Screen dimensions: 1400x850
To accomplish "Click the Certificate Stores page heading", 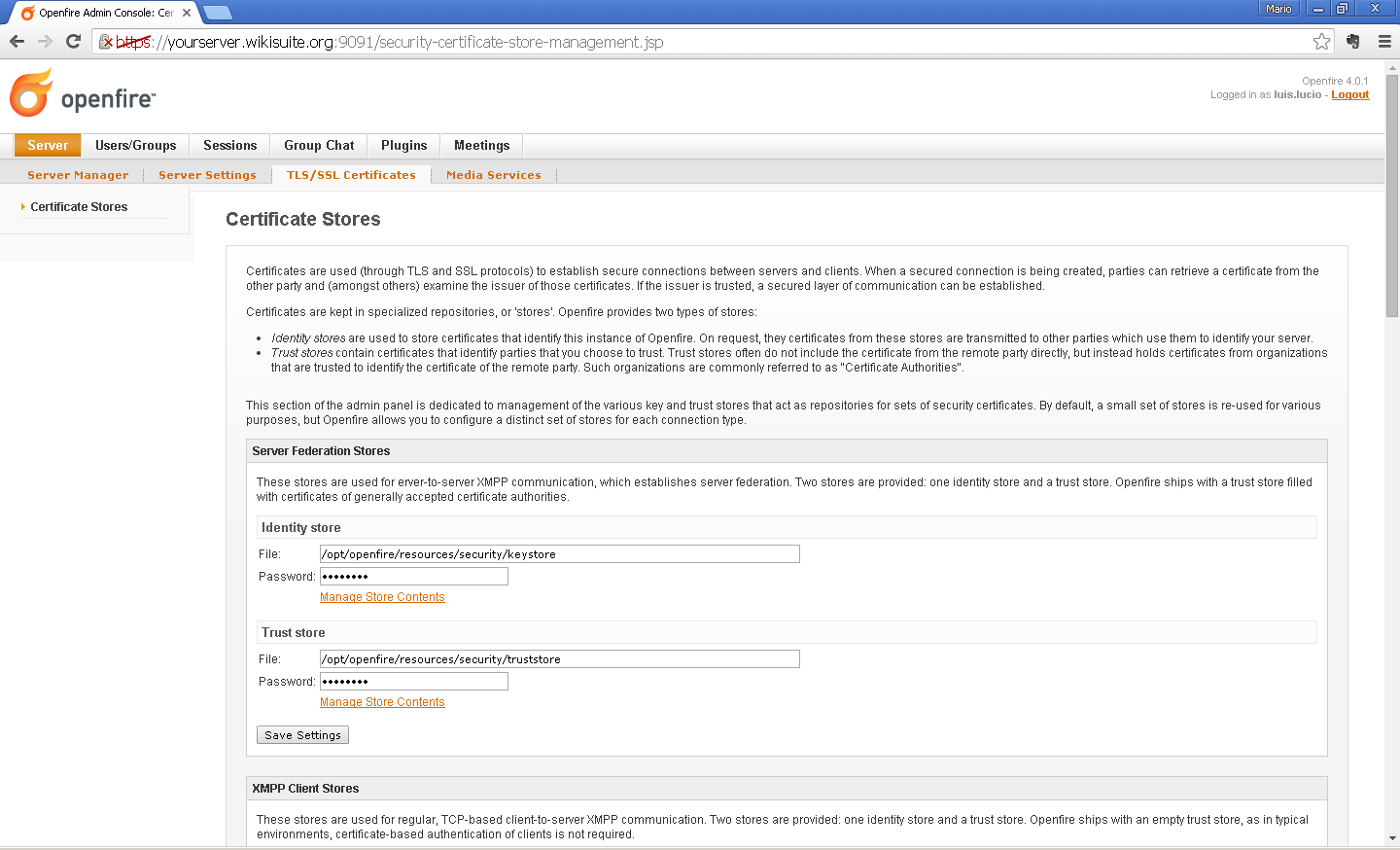I will click(303, 220).
